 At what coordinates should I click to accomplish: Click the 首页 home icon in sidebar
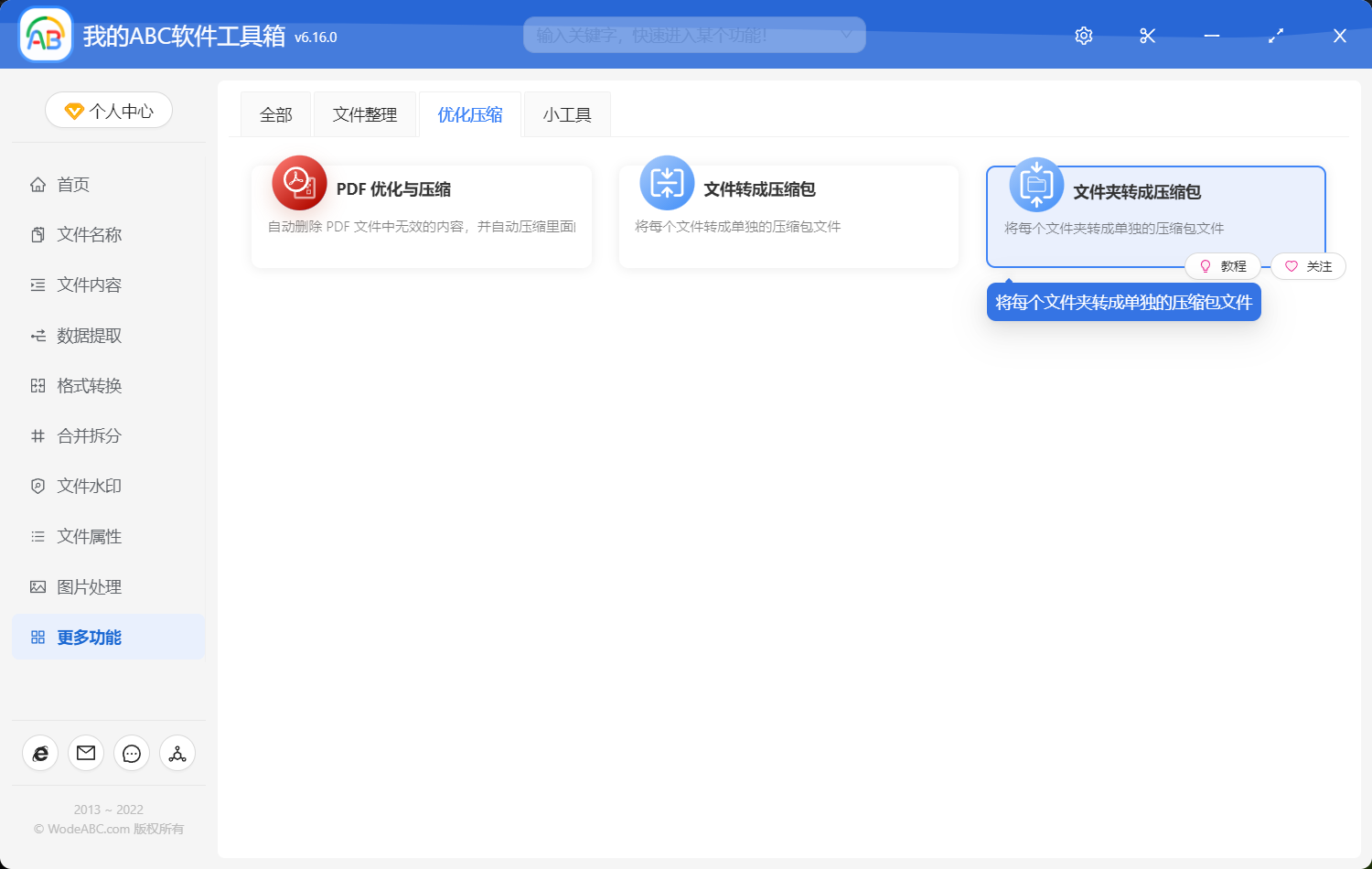click(37, 184)
